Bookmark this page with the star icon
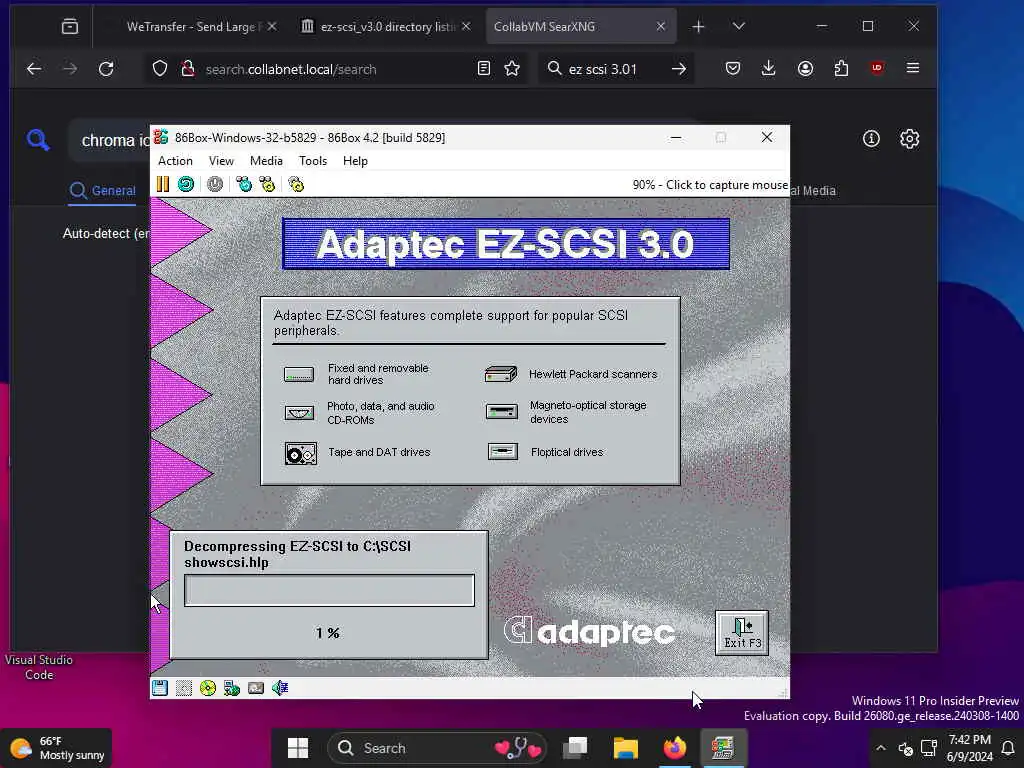The image size is (1024, 768). point(512,69)
